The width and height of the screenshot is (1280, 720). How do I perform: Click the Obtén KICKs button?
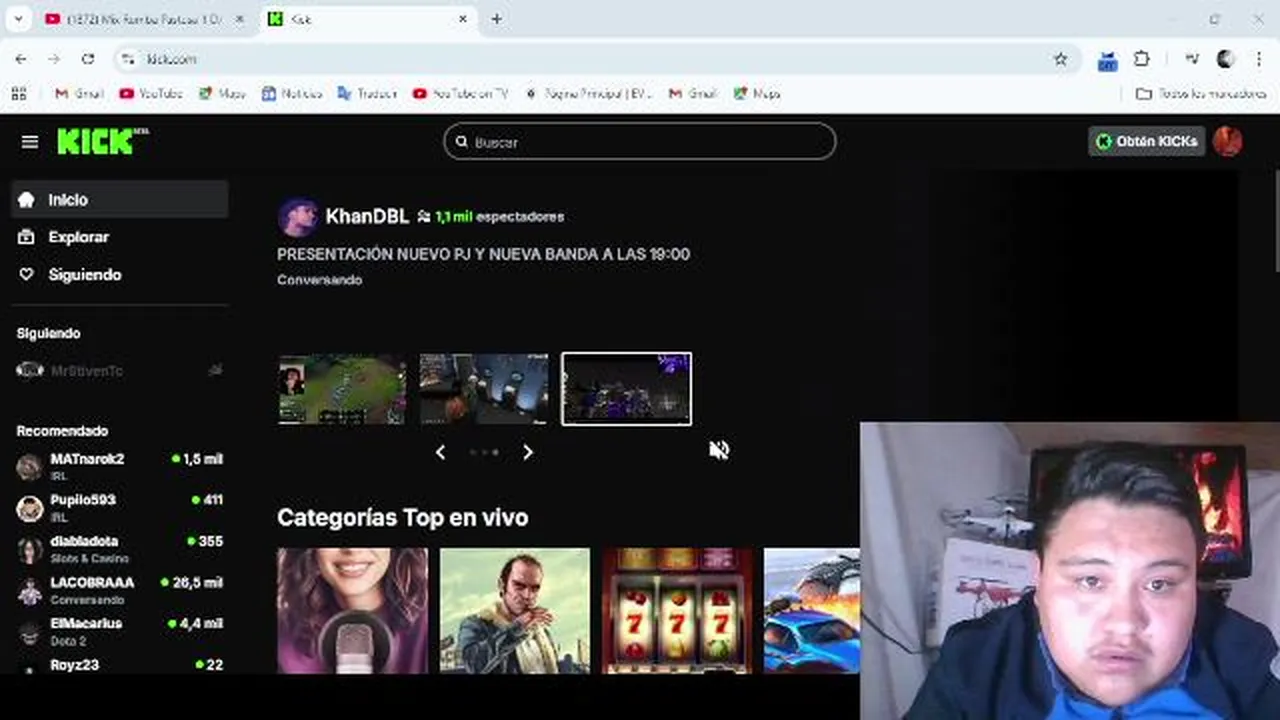tap(1146, 141)
